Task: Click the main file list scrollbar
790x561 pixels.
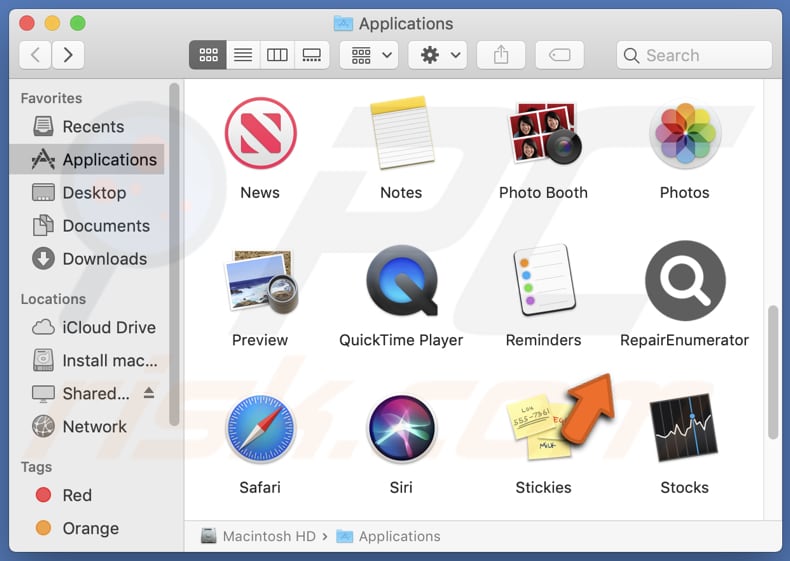Action: point(773,372)
